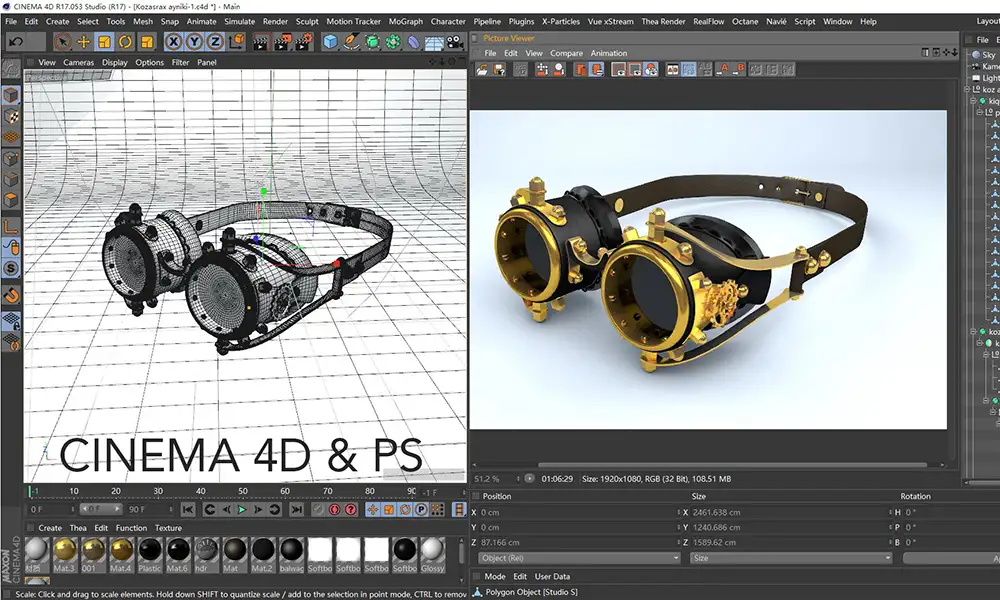The width and height of the screenshot is (1000, 600).
Task: Click the Size Y value stepper arrows
Action: [890, 527]
